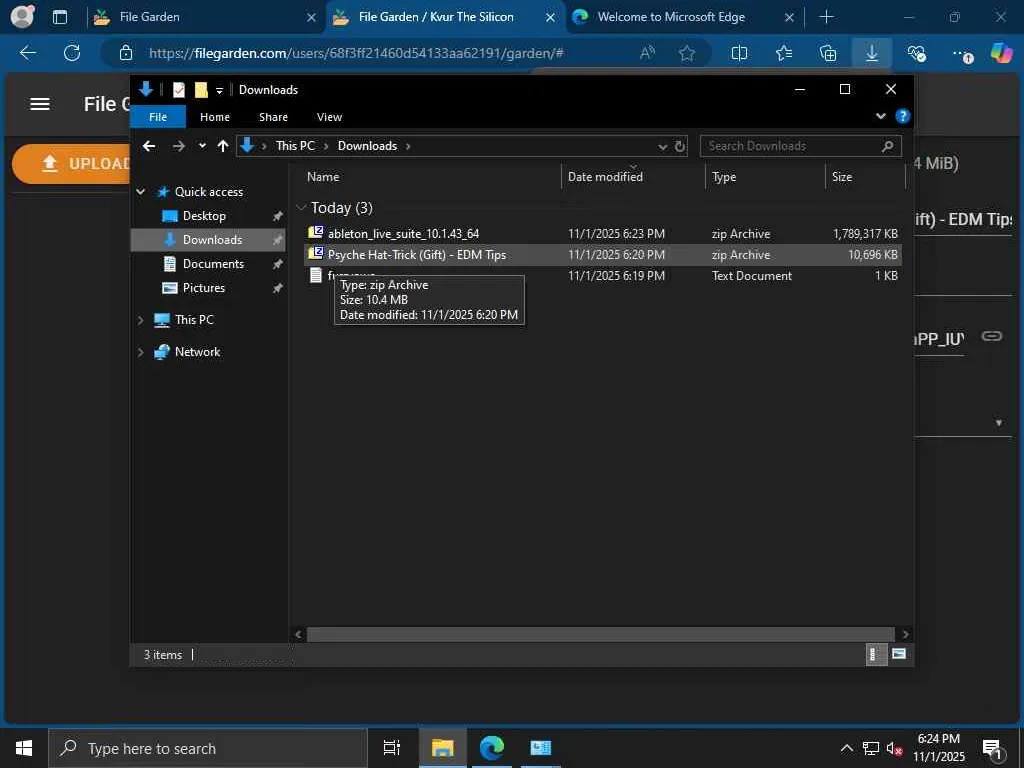
Task: Open Edge tab actions menu icon
Action: [x=60, y=17]
